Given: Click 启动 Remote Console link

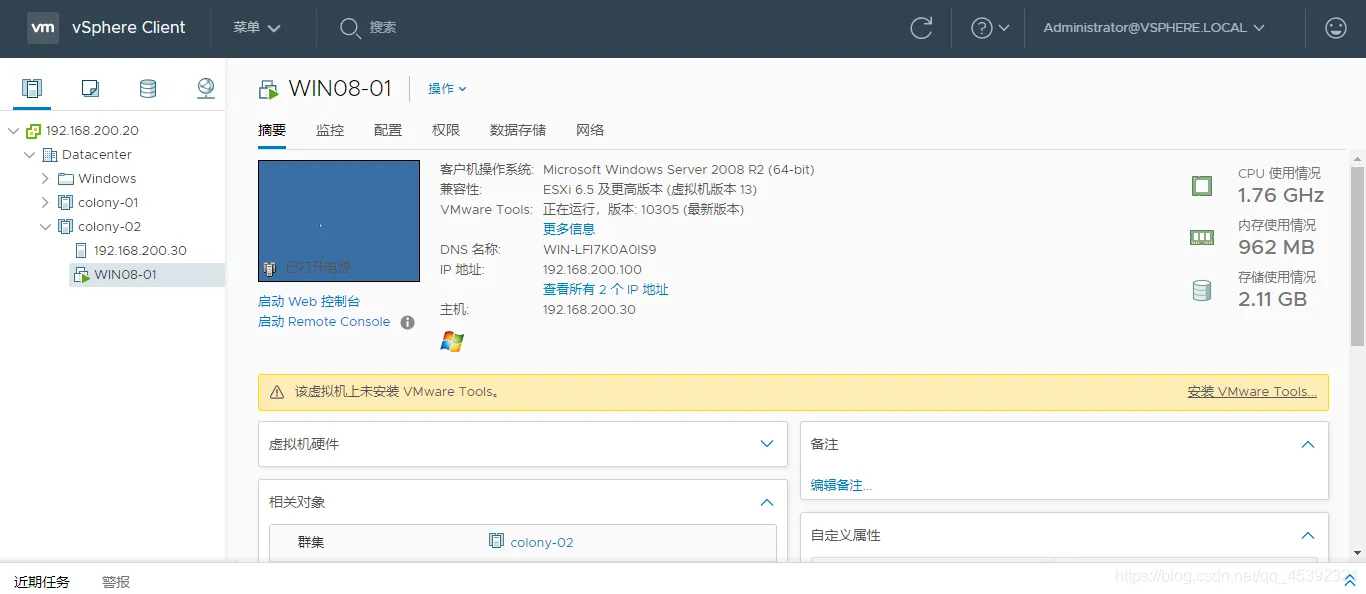Looking at the screenshot, I should click(324, 322).
